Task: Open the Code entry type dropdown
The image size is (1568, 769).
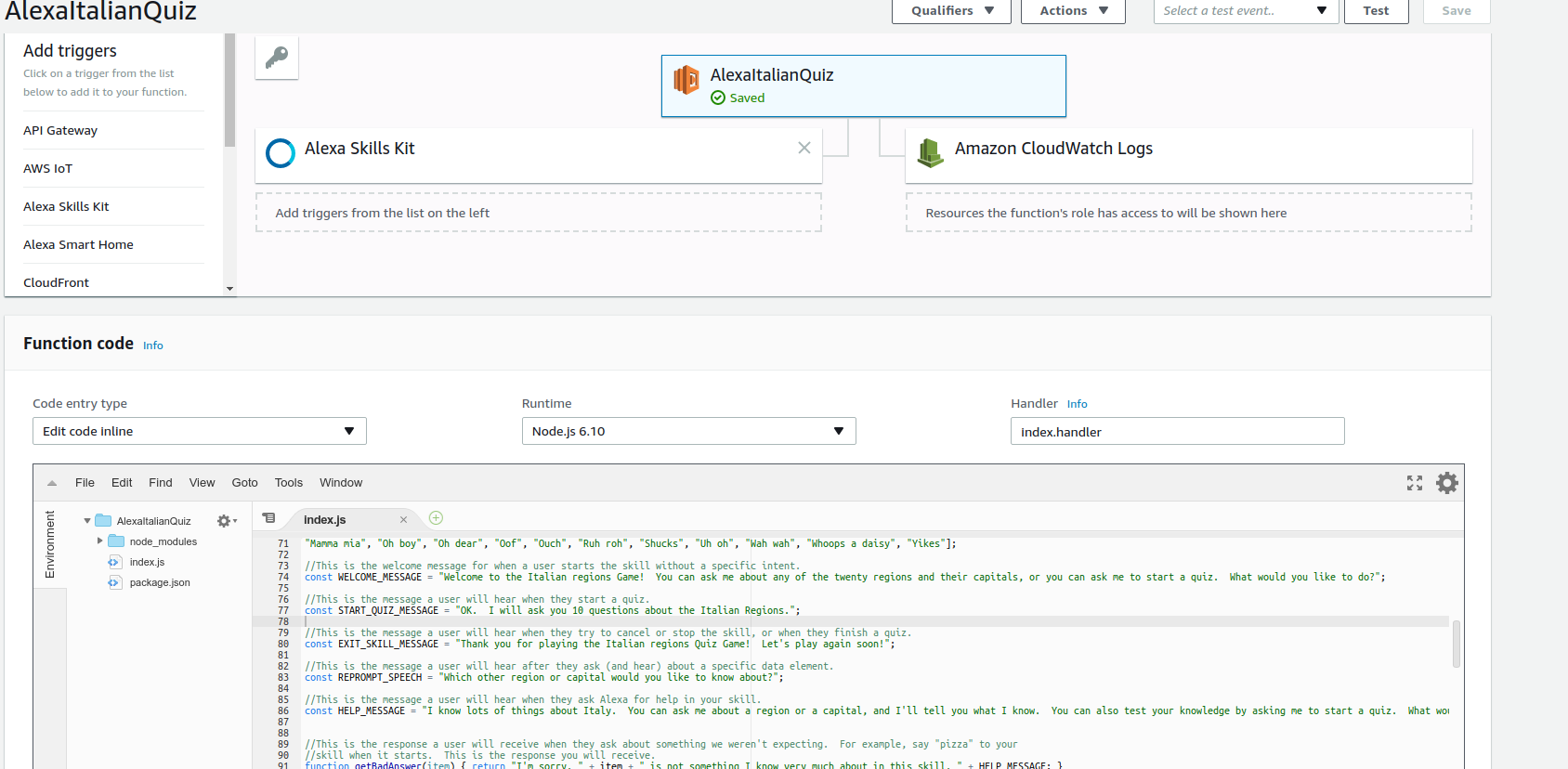Action: [x=200, y=431]
